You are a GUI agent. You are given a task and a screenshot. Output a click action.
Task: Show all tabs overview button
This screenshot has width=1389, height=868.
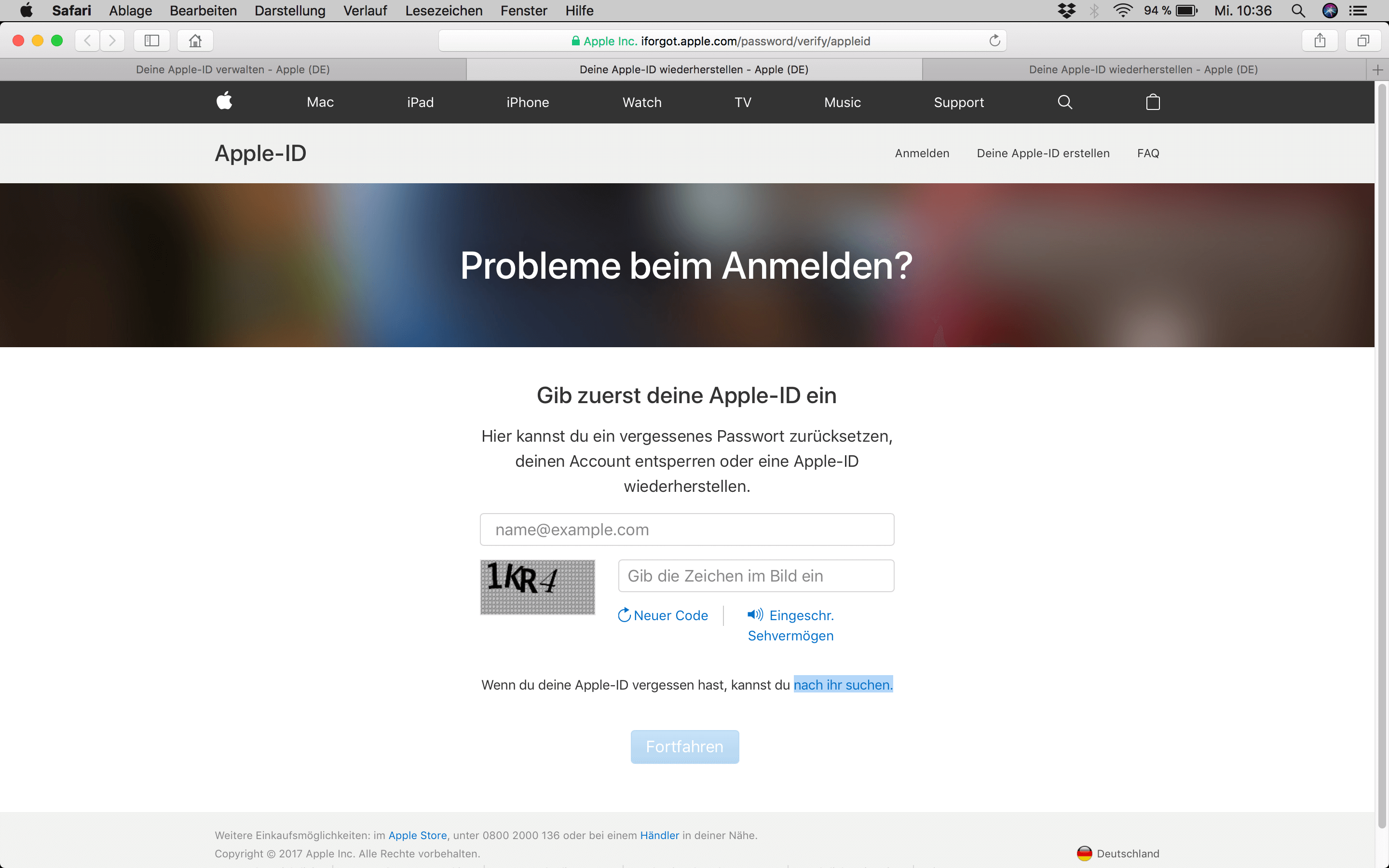1363,41
